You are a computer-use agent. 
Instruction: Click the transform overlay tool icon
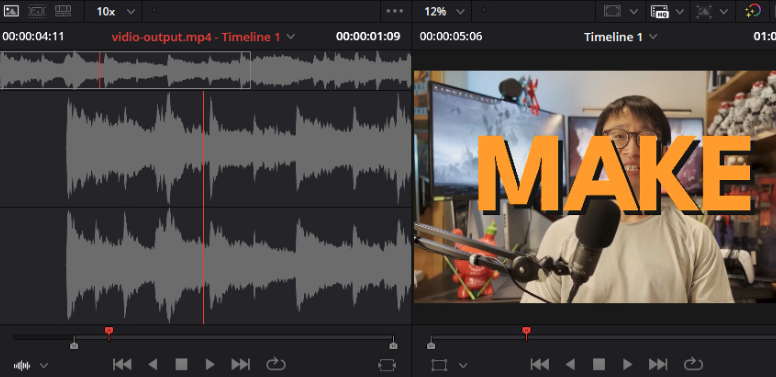coord(439,365)
